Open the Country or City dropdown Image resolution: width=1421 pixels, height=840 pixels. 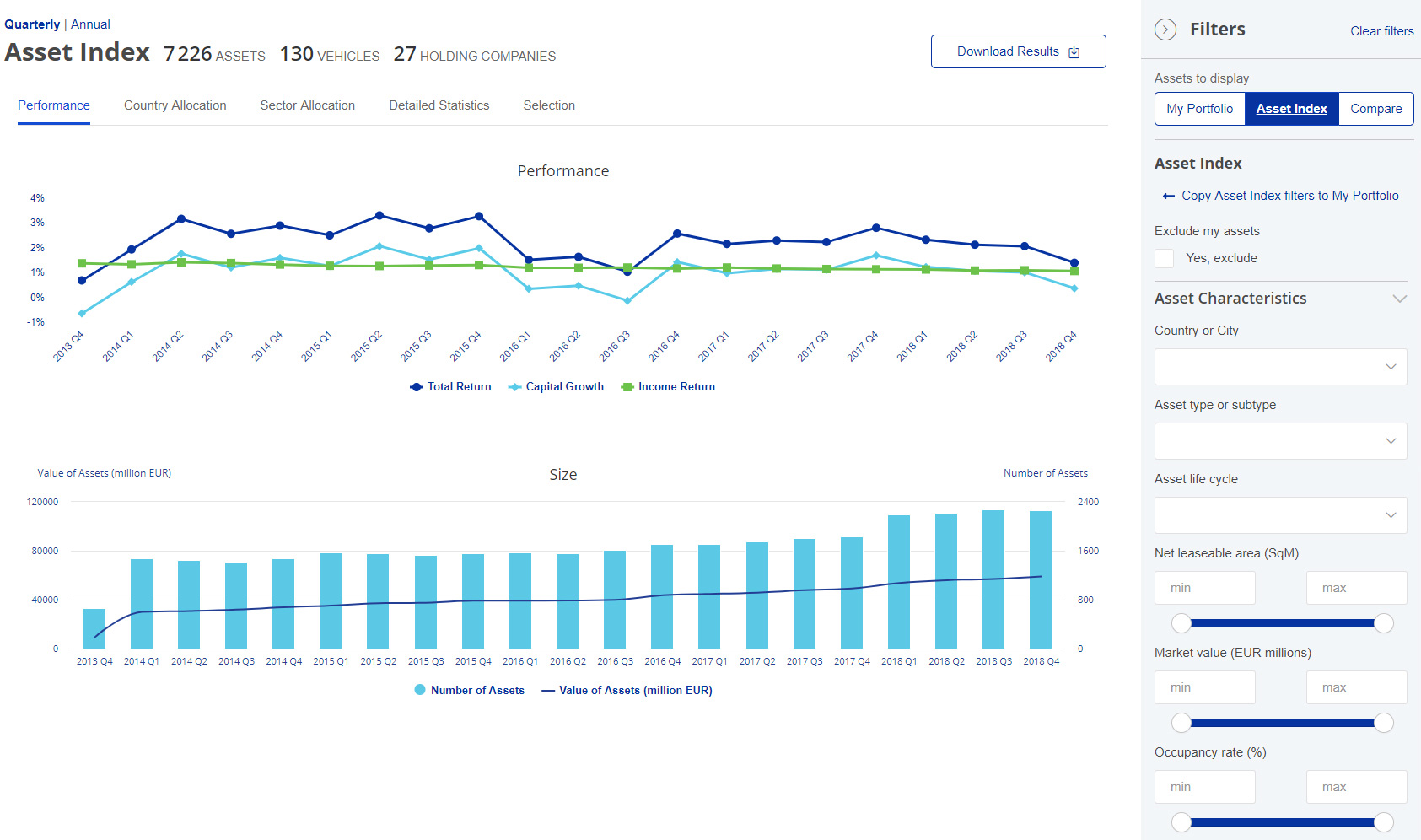1280,367
